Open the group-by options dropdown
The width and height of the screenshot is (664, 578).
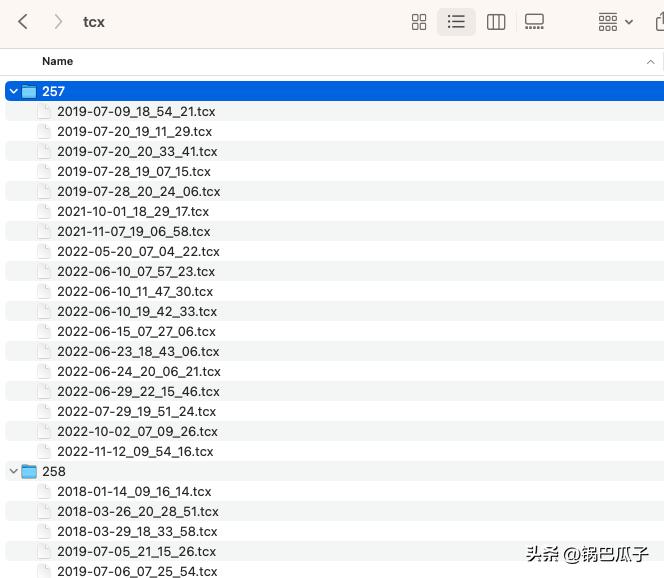tap(616, 22)
